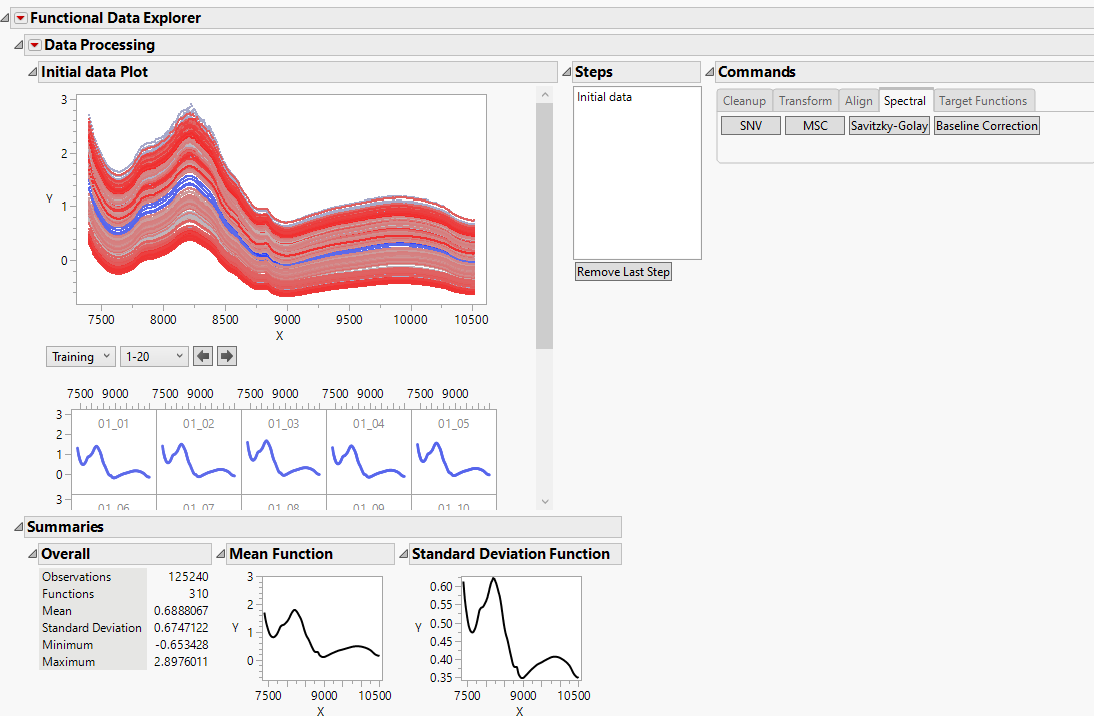Switch to the Transform tab
This screenshot has width=1094, height=716.
[805, 100]
